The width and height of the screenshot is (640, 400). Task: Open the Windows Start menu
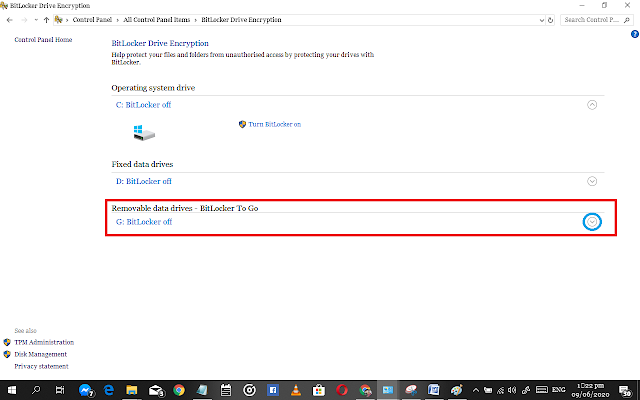point(11,390)
